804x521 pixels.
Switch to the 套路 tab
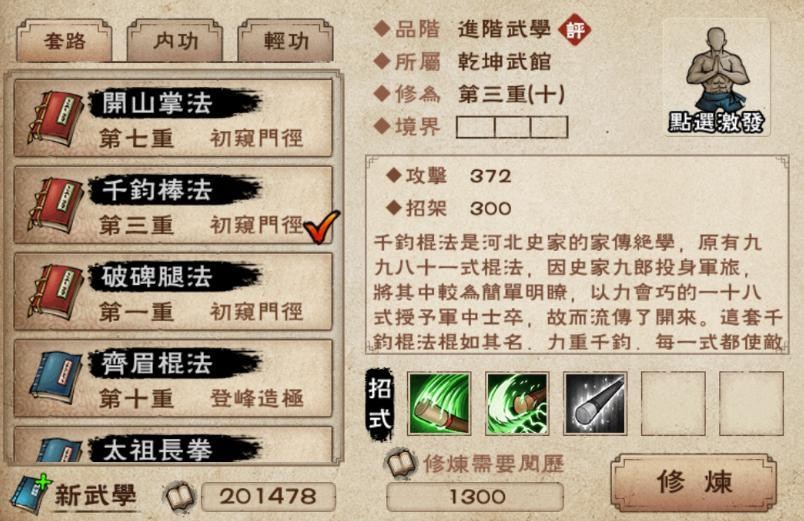click(x=64, y=41)
